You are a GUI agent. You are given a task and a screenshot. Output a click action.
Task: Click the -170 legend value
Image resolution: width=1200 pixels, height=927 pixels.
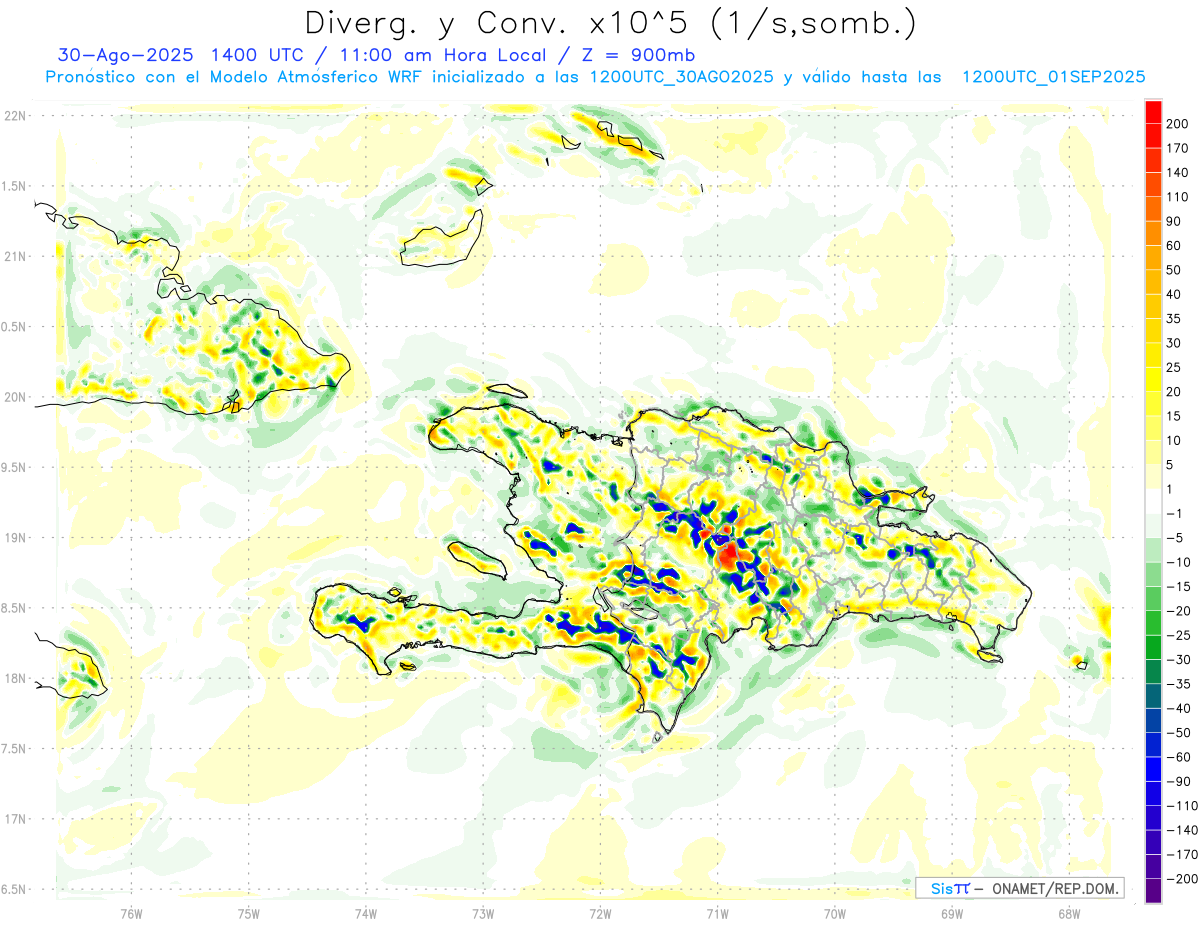coord(1181,855)
